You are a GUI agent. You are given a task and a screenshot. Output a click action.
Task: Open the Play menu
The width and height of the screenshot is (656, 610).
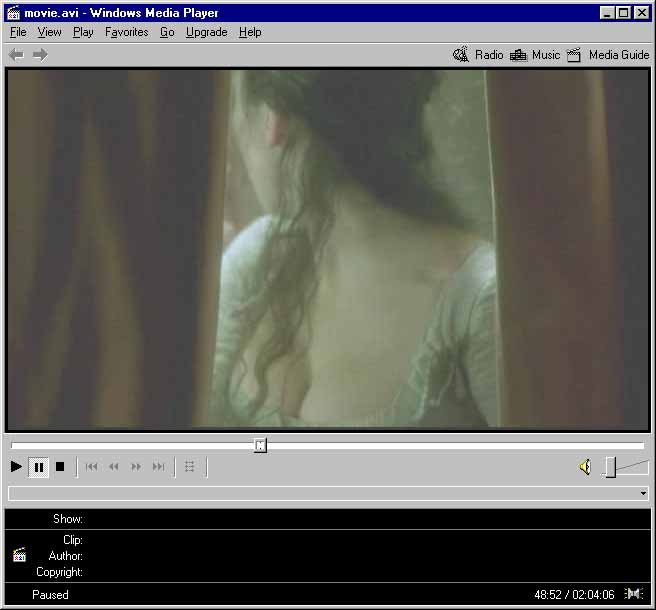pyautogui.click(x=83, y=32)
